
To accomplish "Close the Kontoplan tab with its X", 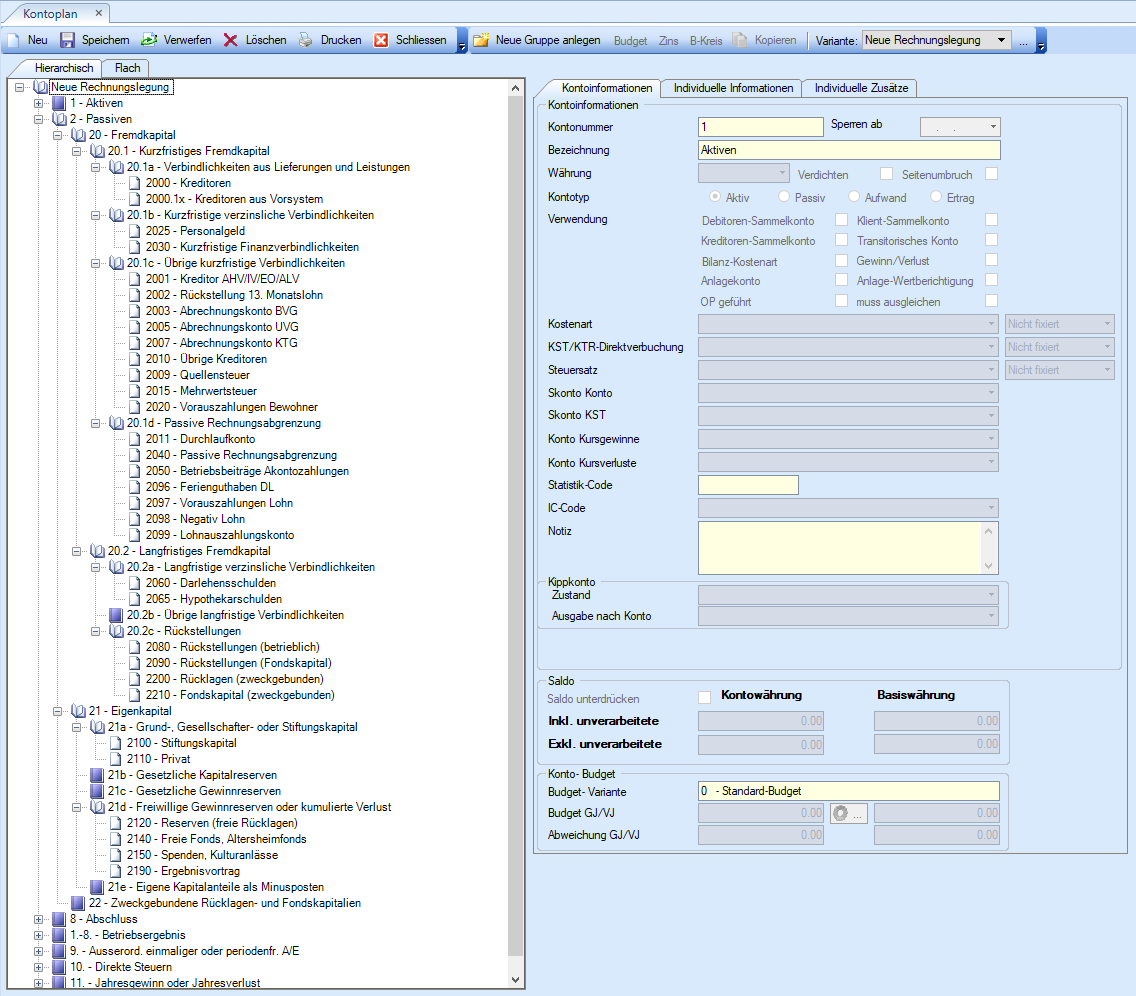I will point(99,13).
